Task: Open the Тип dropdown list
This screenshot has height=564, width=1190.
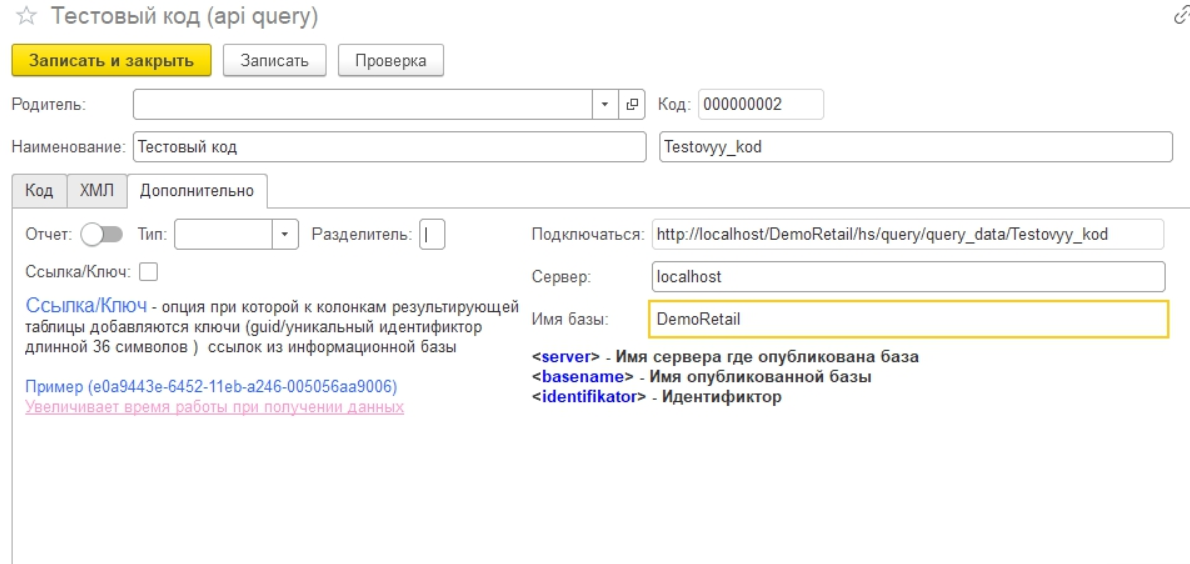Action: click(x=286, y=234)
